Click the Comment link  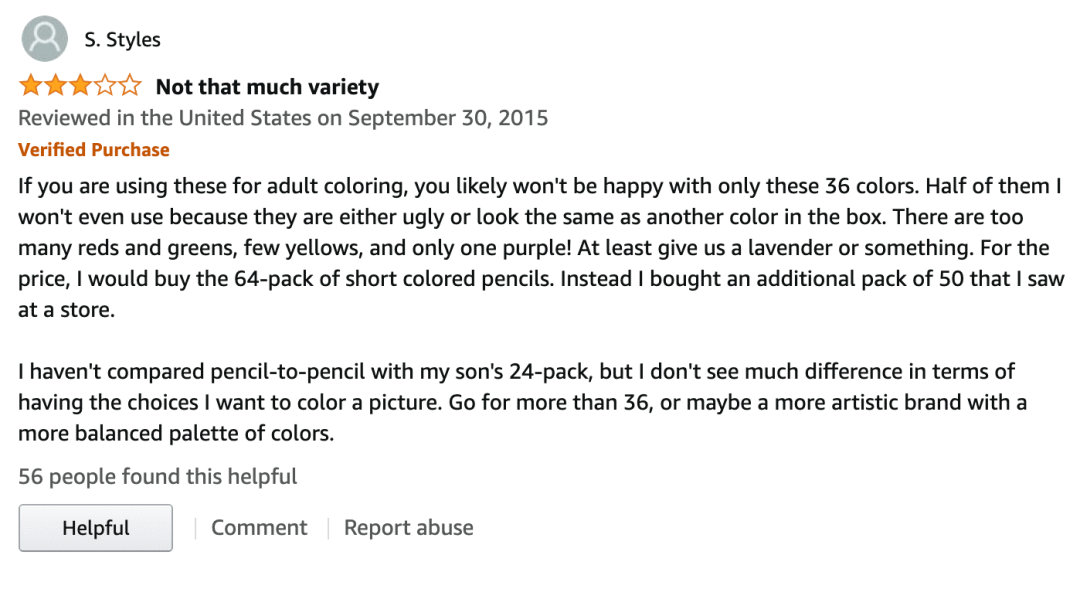(259, 528)
